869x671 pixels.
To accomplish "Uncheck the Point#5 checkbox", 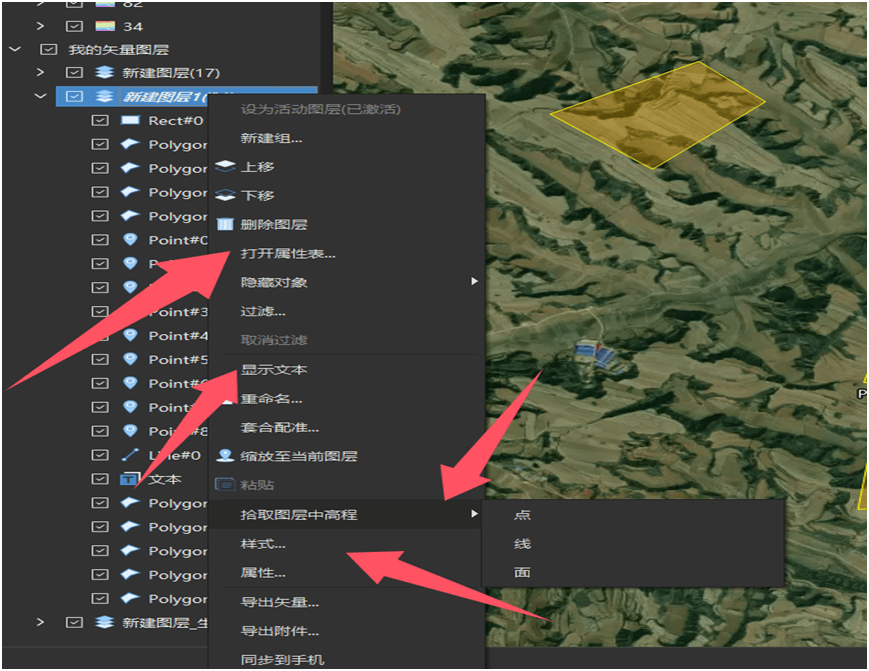I will tap(100, 359).
